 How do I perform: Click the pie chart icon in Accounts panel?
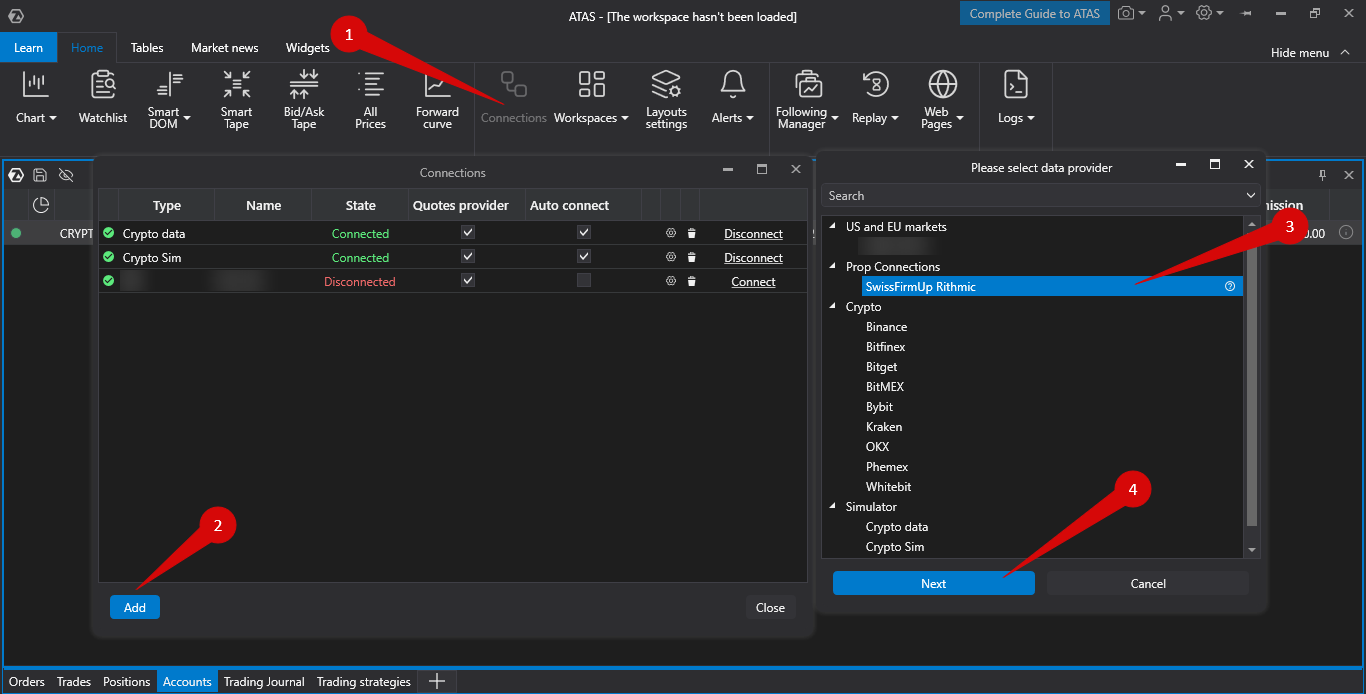41,205
